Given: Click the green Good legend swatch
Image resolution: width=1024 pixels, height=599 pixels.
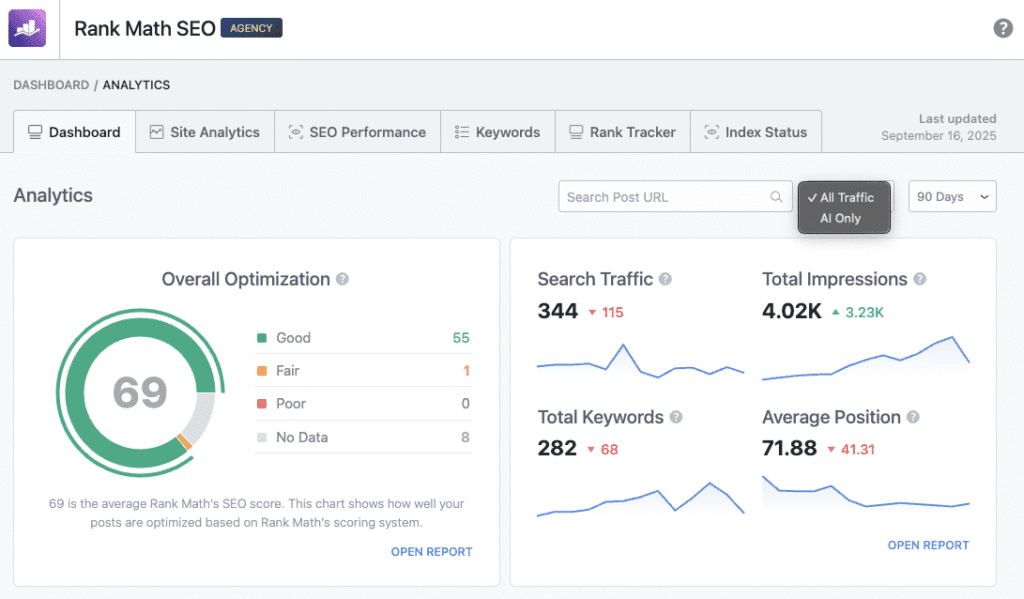Looking at the screenshot, I should 262,338.
